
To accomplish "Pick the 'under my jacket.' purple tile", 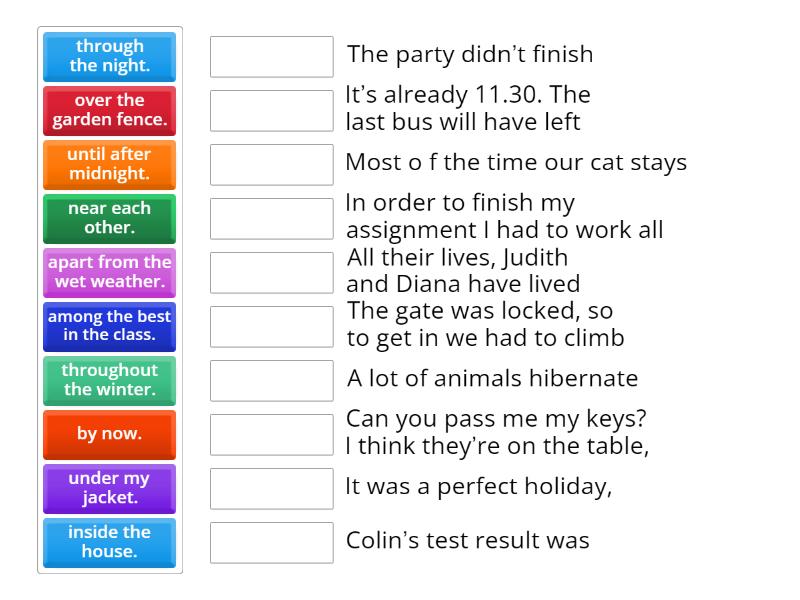I will (x=110, y=488).
